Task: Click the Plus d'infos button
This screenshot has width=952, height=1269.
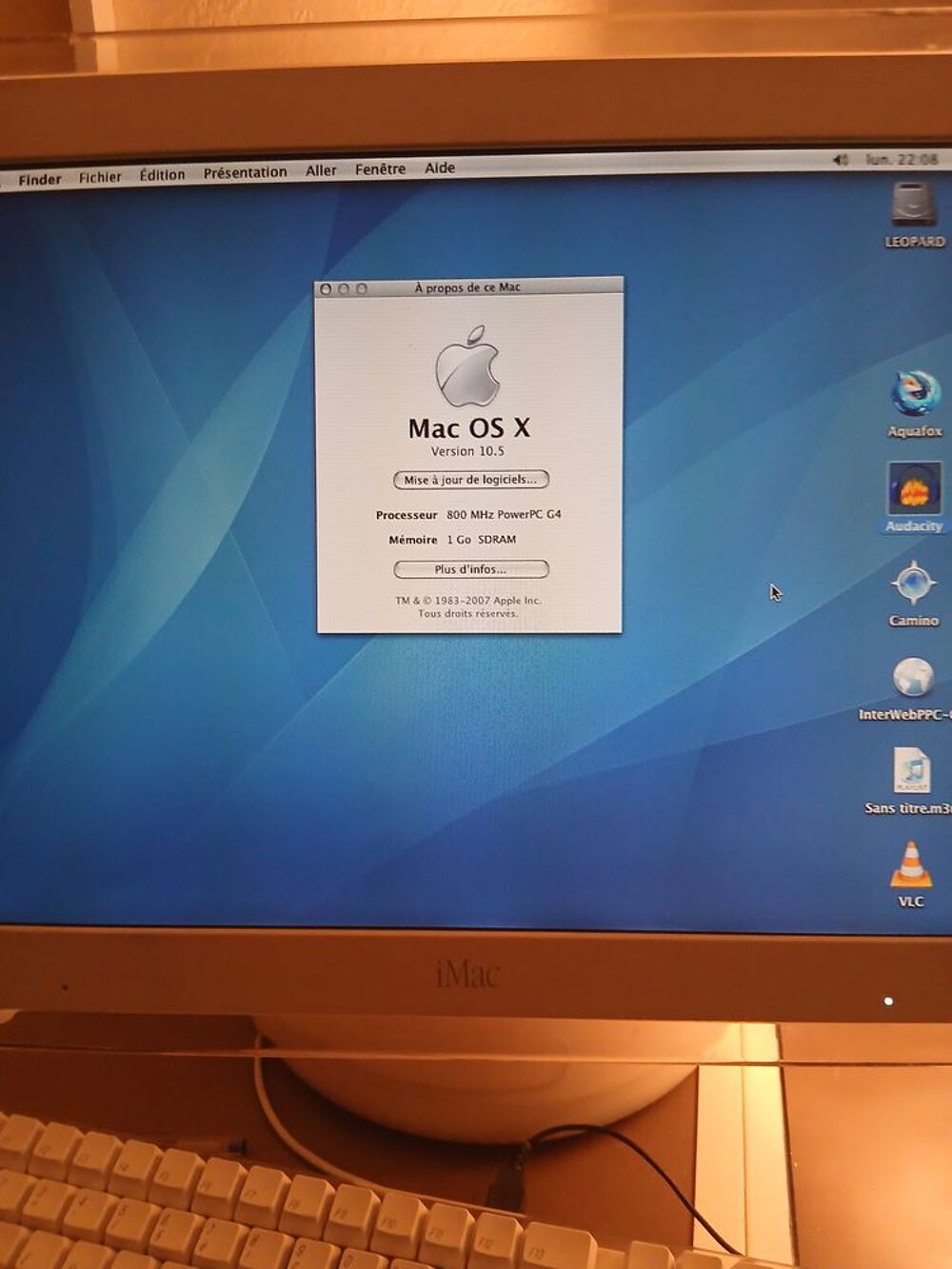Action: coord(471,569)
